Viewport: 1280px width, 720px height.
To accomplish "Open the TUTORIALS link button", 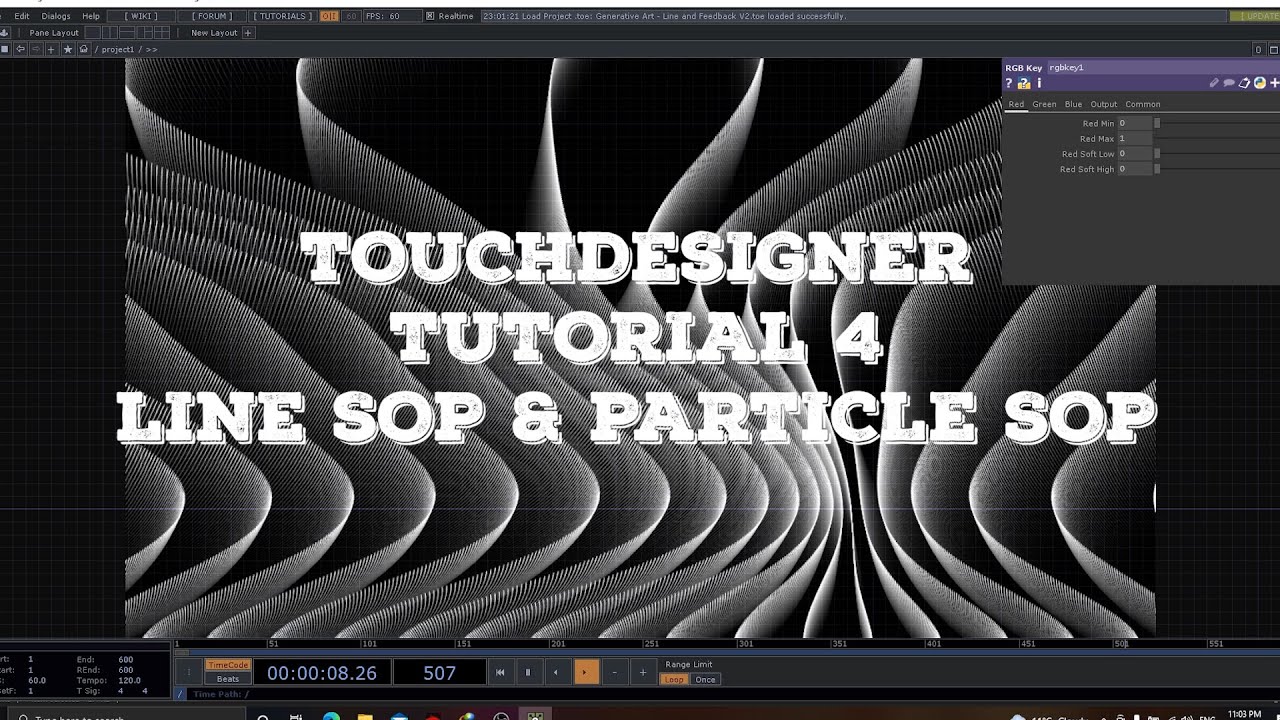I will (282, 16).
